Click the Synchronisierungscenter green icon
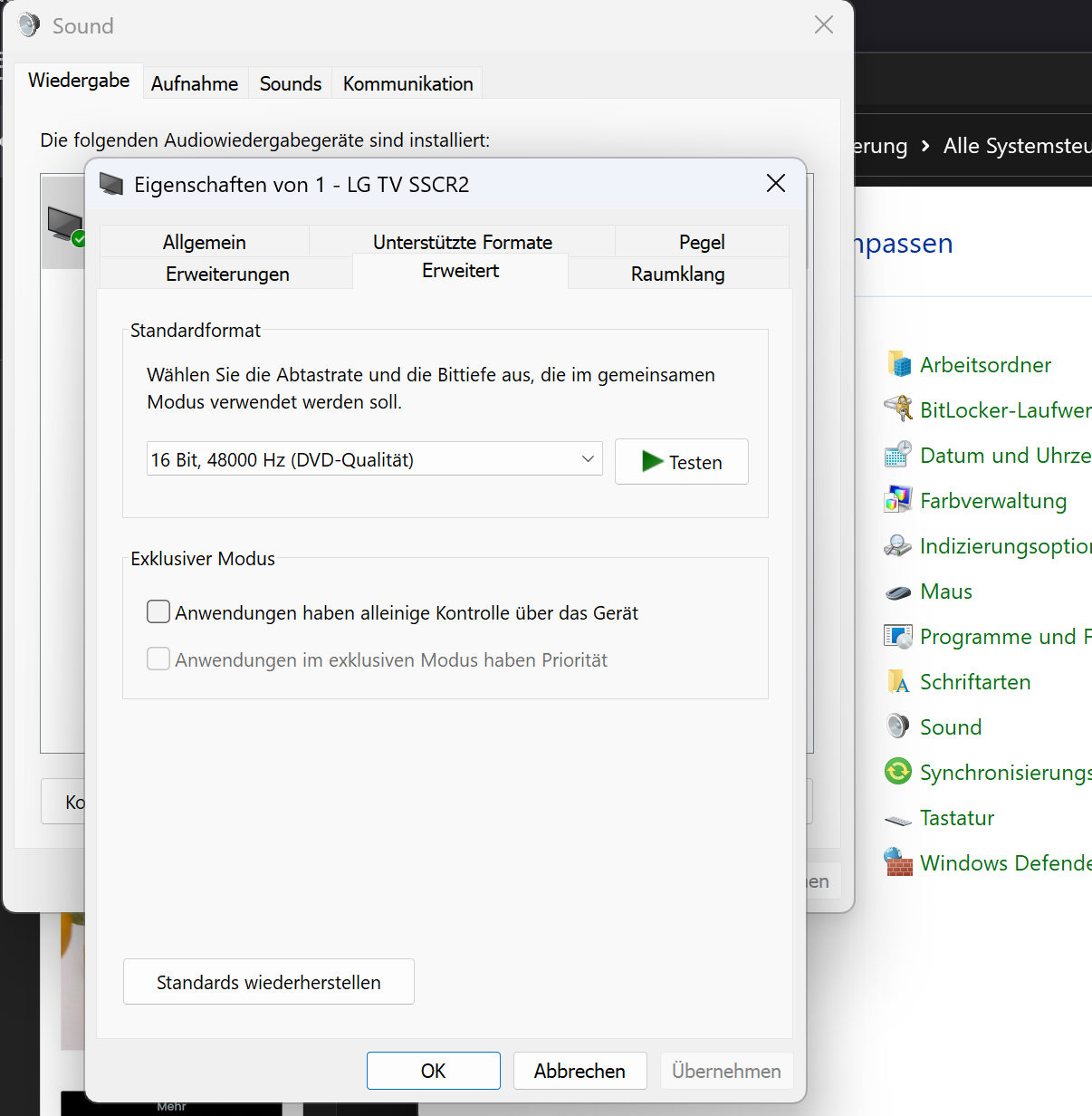The height and width of the screenshot is (1116, 1092). pos(898,772)
